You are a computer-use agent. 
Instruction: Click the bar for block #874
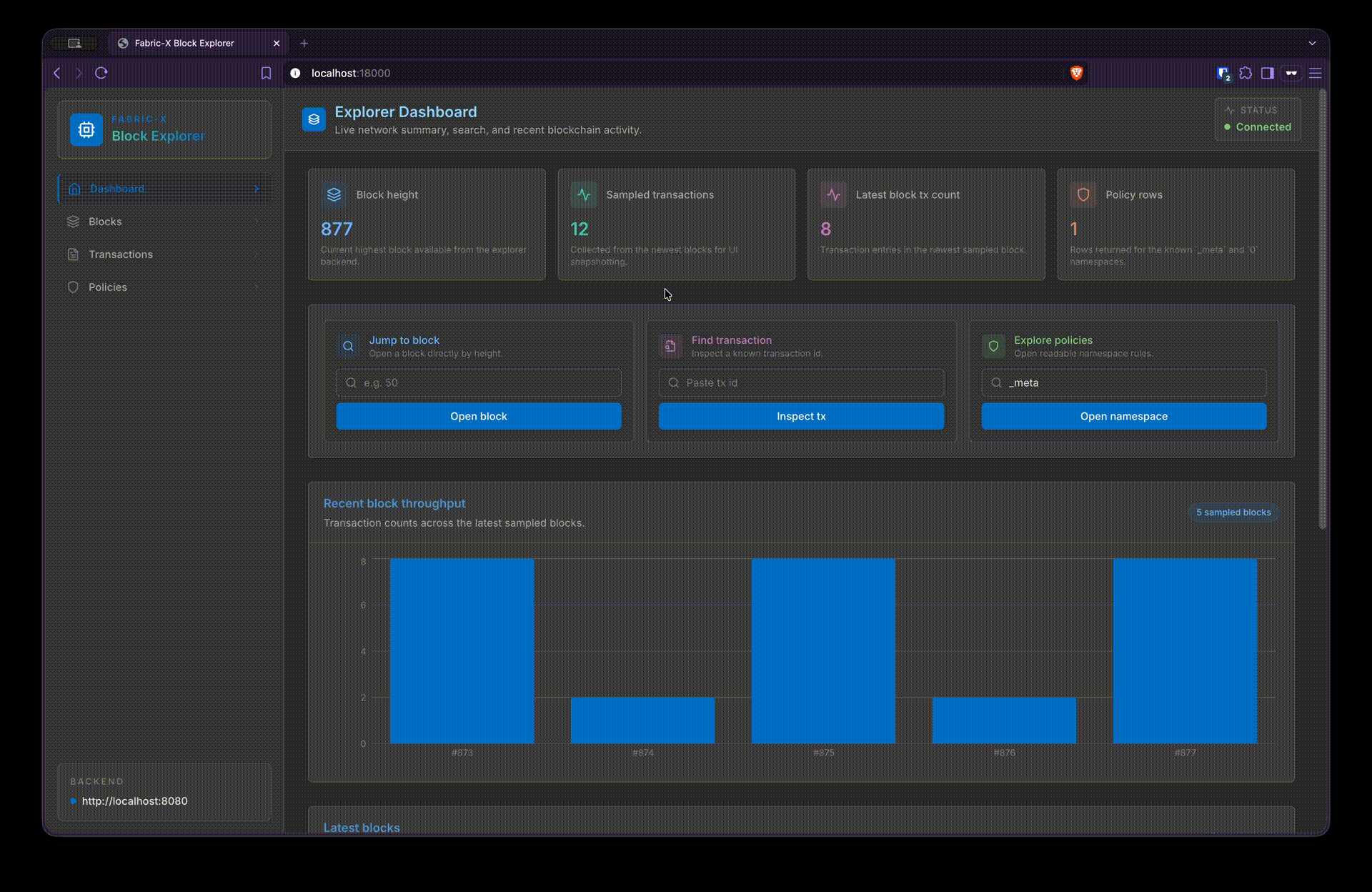(x=642, y=720)
